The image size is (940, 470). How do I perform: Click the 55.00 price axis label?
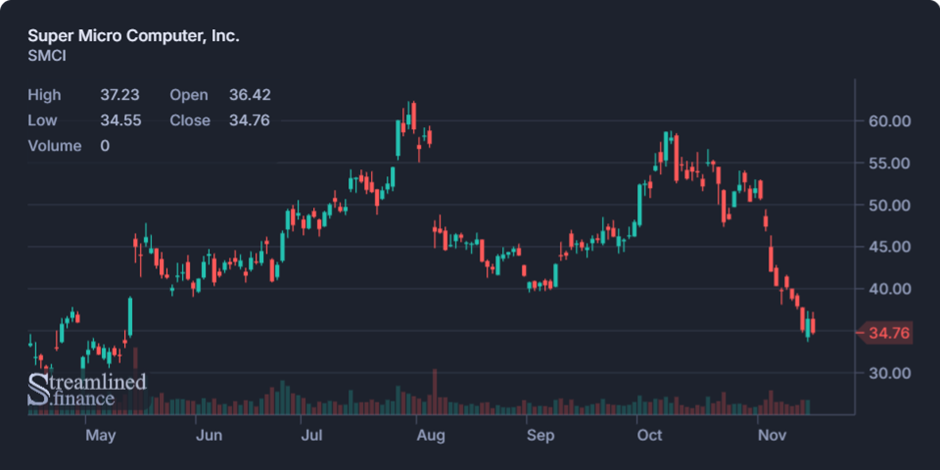coord(890,163)
